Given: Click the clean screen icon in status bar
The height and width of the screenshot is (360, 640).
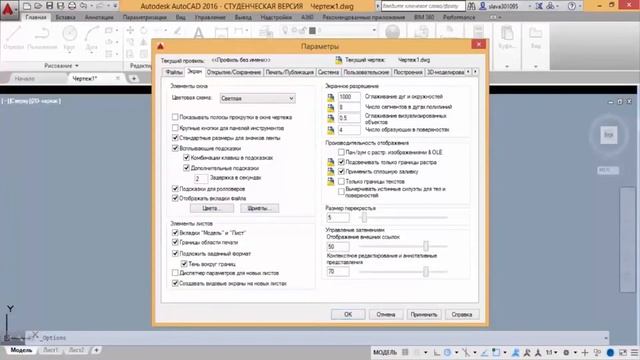Looking at the screenshot, I should pos(623,352).
